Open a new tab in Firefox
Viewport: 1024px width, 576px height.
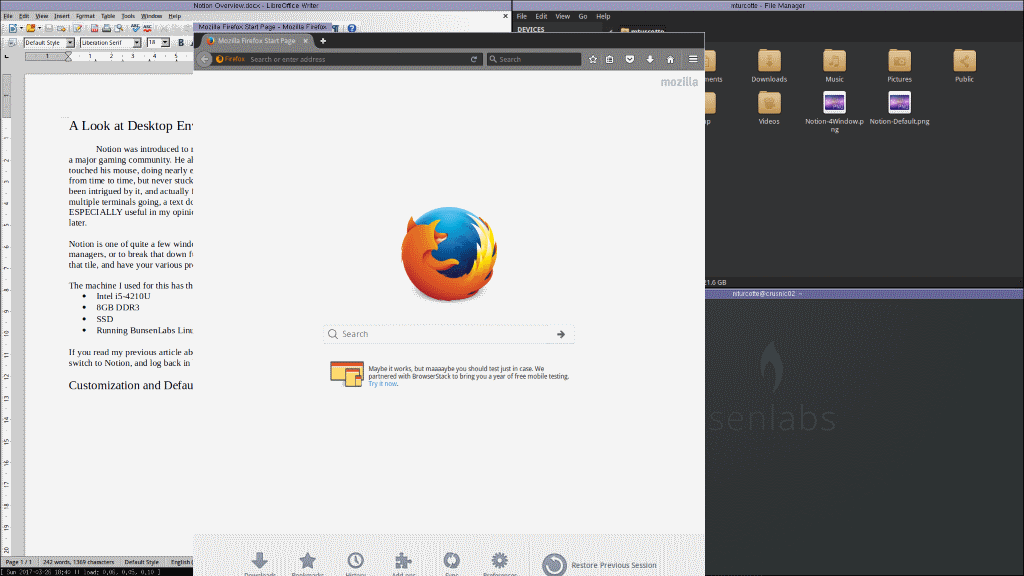323,40
